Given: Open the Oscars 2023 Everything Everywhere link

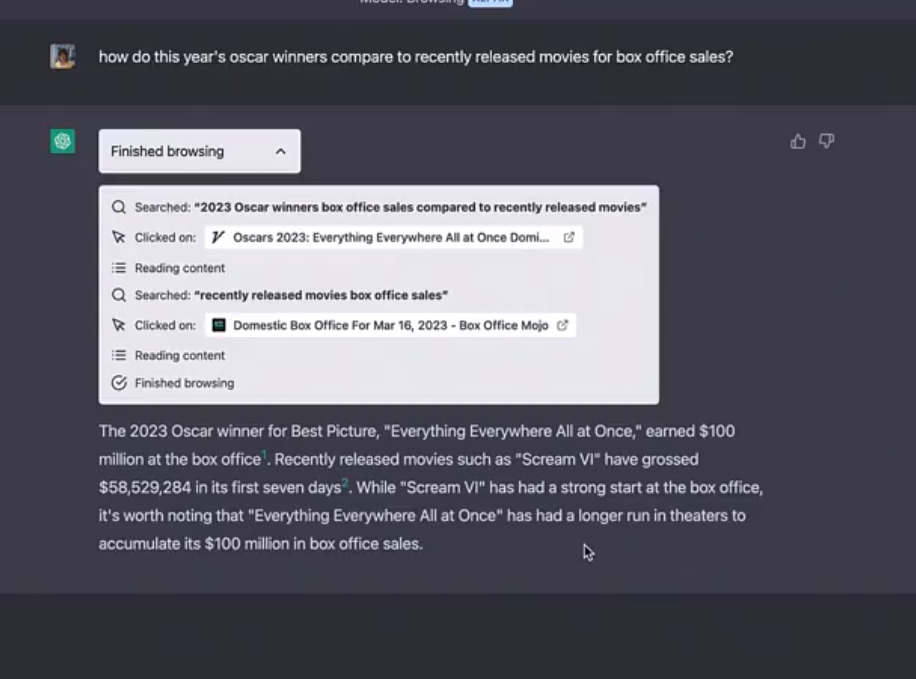Looking at the screenshot, I should (x=393, y=237).
